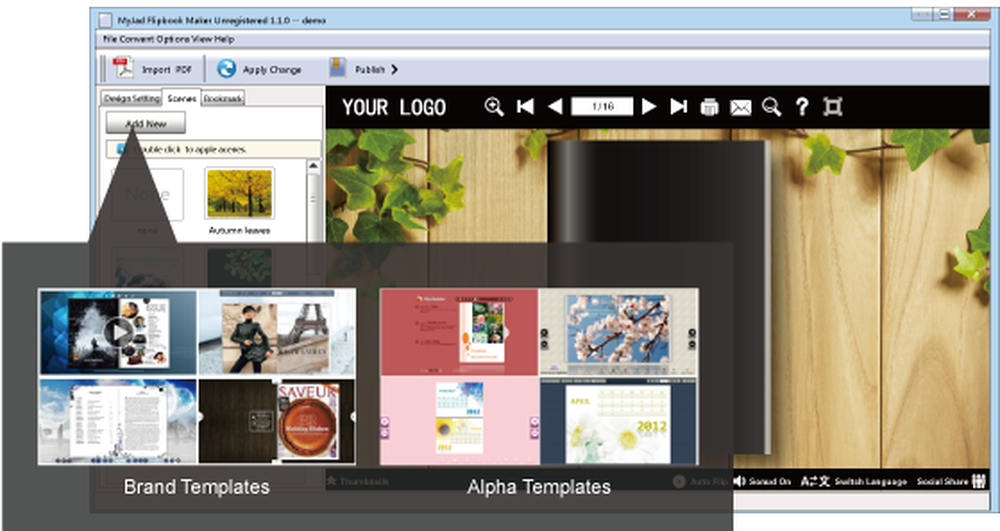1000x531 pixels.
Task: Click the Switch Language option
Action: pos(853,481)
